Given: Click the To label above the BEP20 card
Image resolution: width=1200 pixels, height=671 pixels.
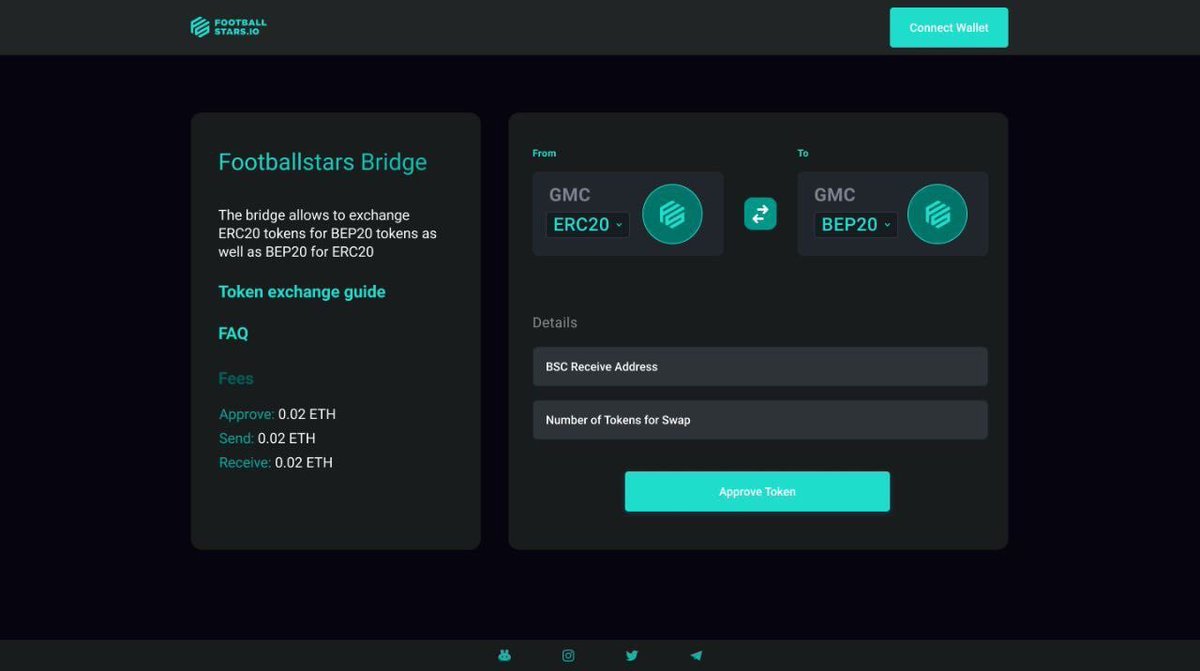Looking at the screenshot, I should coord(803,153).
